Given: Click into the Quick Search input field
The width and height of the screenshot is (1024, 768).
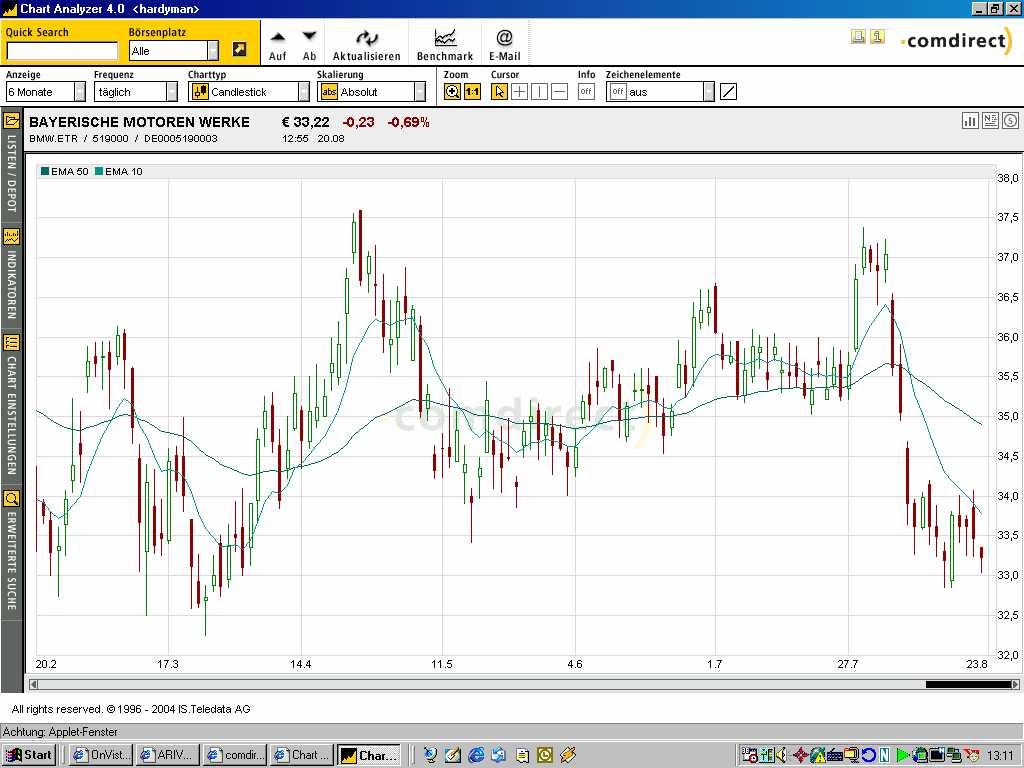Looking at the screenshot, I should coord(62,51).
